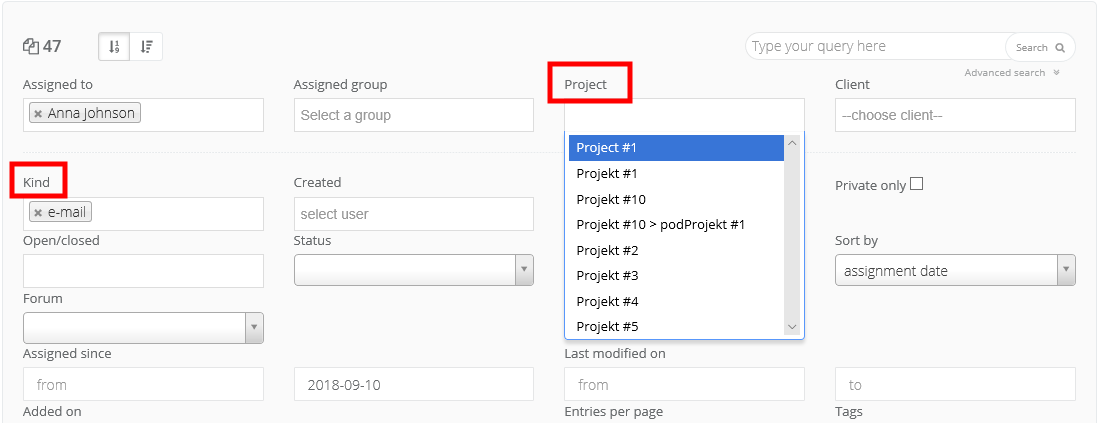Toggle the Private only checkbox

(916, 184)
